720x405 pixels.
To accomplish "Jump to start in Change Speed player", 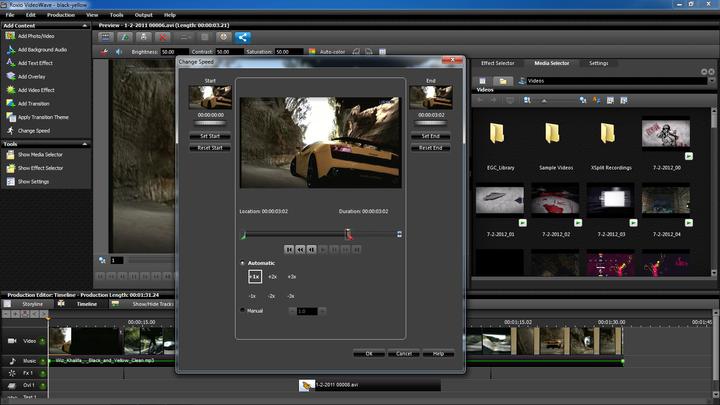I will [x=289, y=249].
